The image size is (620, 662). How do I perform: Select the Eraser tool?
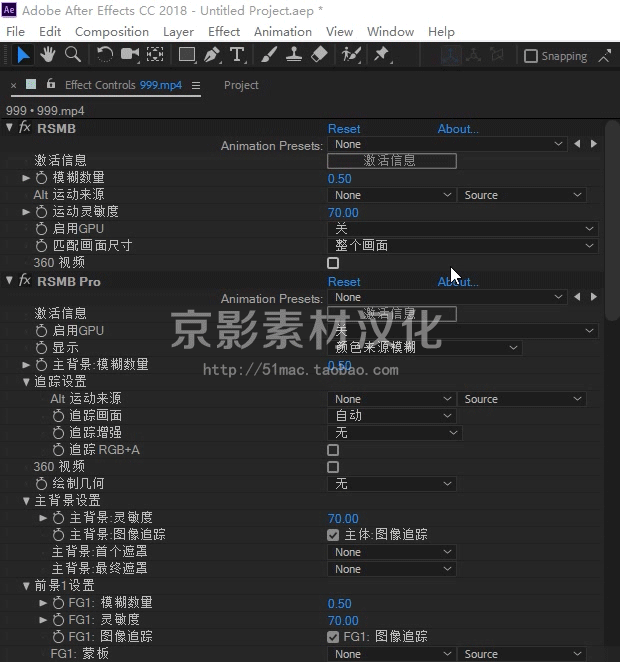319,55
